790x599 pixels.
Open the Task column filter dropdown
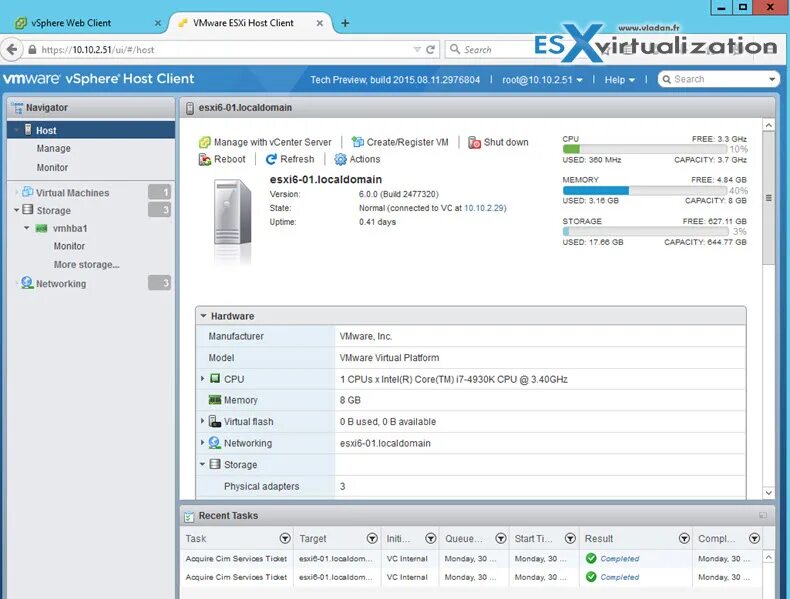pos(285,539)
